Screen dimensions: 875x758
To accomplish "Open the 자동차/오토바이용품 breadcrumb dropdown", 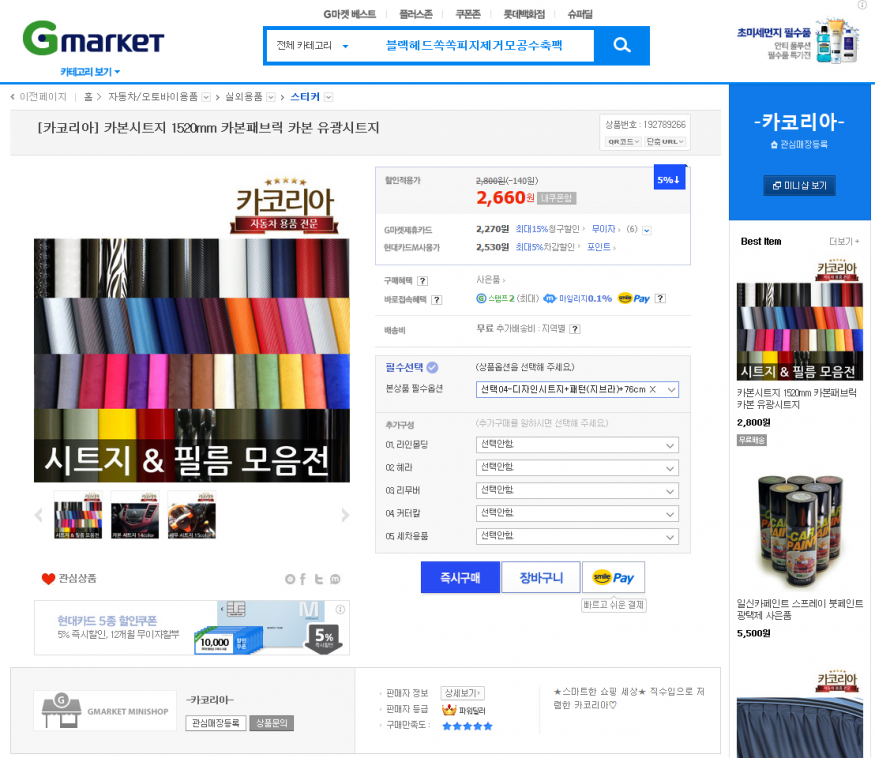I will point(206,97).
